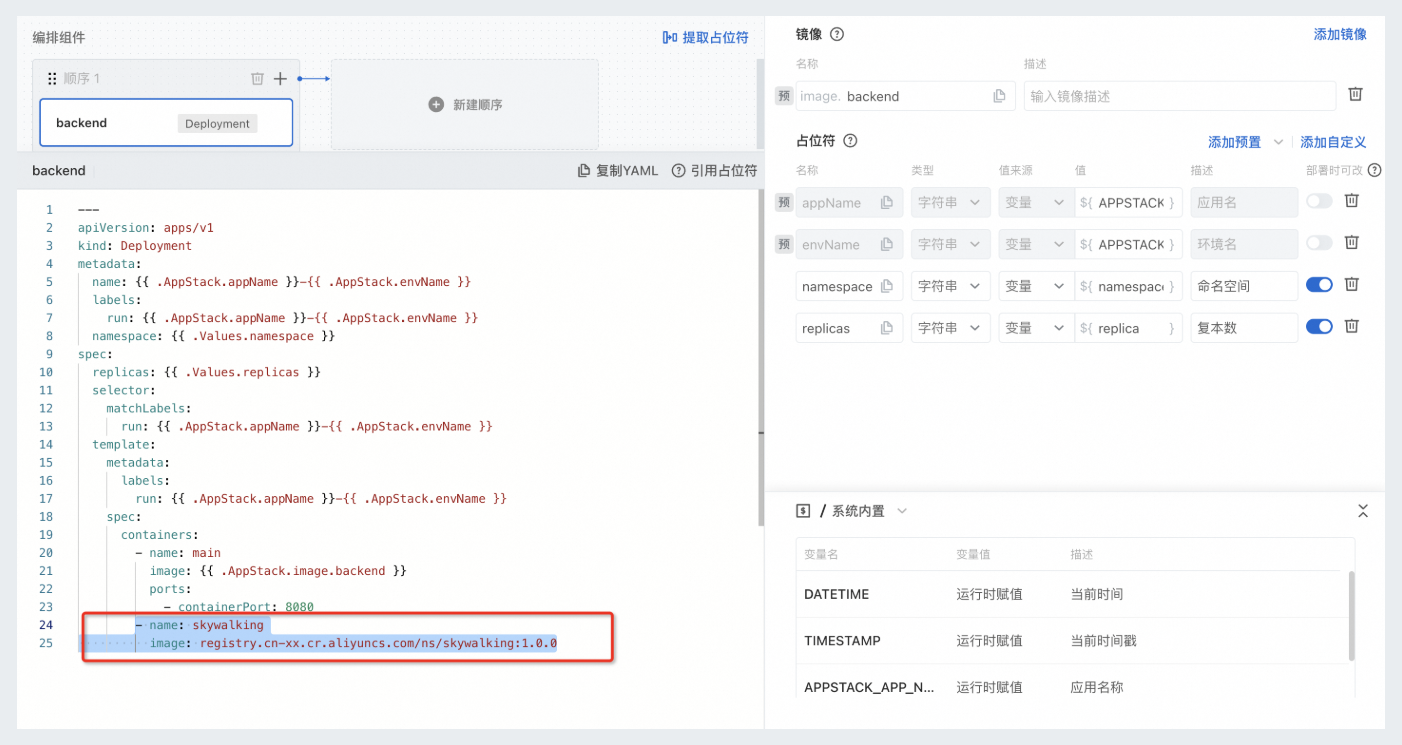Edit namespace value field
The height and width of the screenshot is (745, 1402).
point(1129,286)
